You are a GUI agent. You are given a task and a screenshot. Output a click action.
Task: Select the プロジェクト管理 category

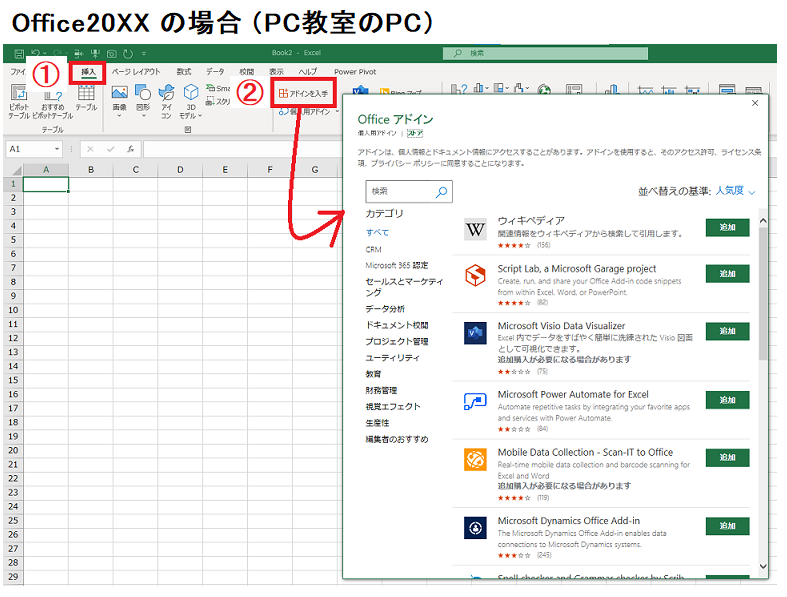397,341
